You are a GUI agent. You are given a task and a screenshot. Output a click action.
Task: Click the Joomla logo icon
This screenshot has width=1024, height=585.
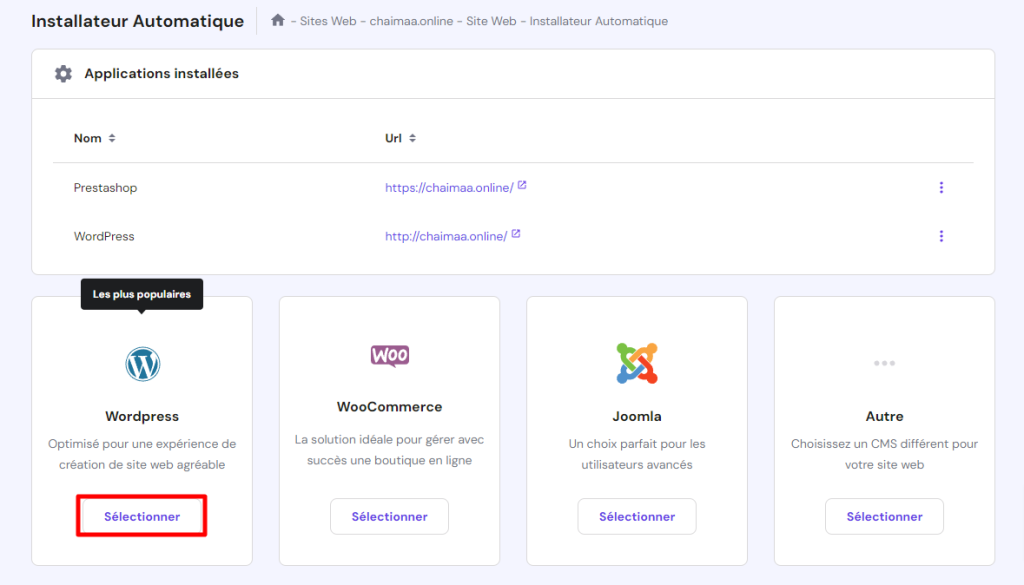tap(637, 363)
